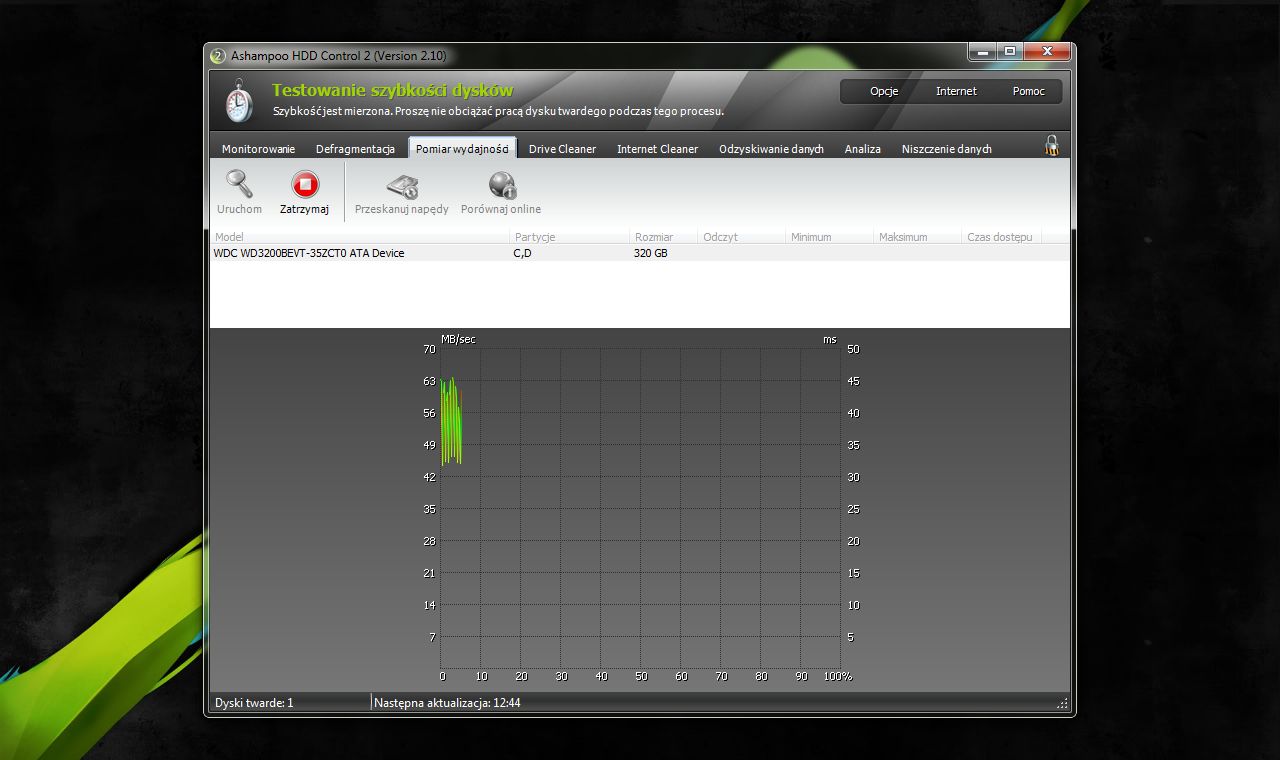Click the window resize grip in status bar

click(1062, 704)
